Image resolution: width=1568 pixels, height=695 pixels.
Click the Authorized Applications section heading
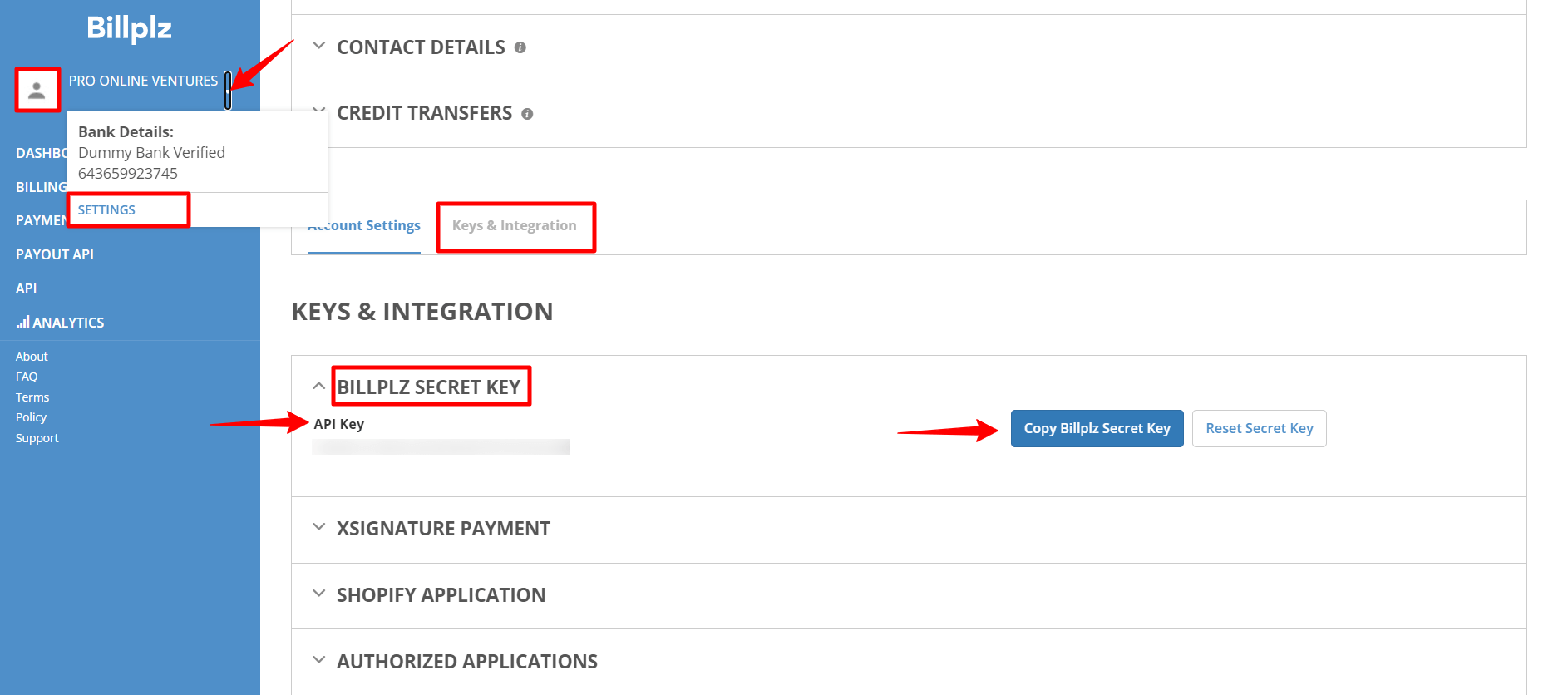click(x=466, y=662)
